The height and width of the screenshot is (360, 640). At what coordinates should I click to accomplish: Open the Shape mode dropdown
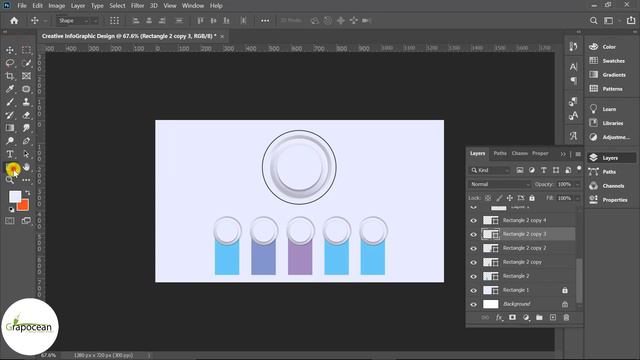(77, 20)
